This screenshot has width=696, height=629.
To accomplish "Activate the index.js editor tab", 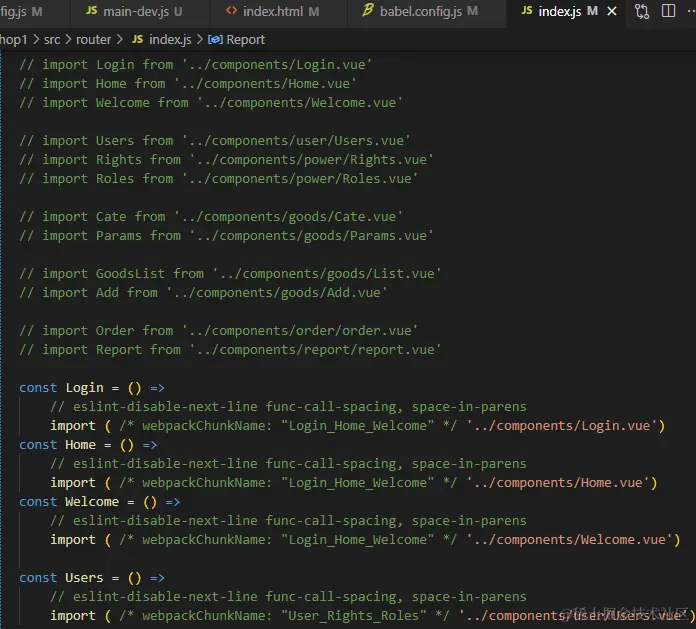I will 559,12.
